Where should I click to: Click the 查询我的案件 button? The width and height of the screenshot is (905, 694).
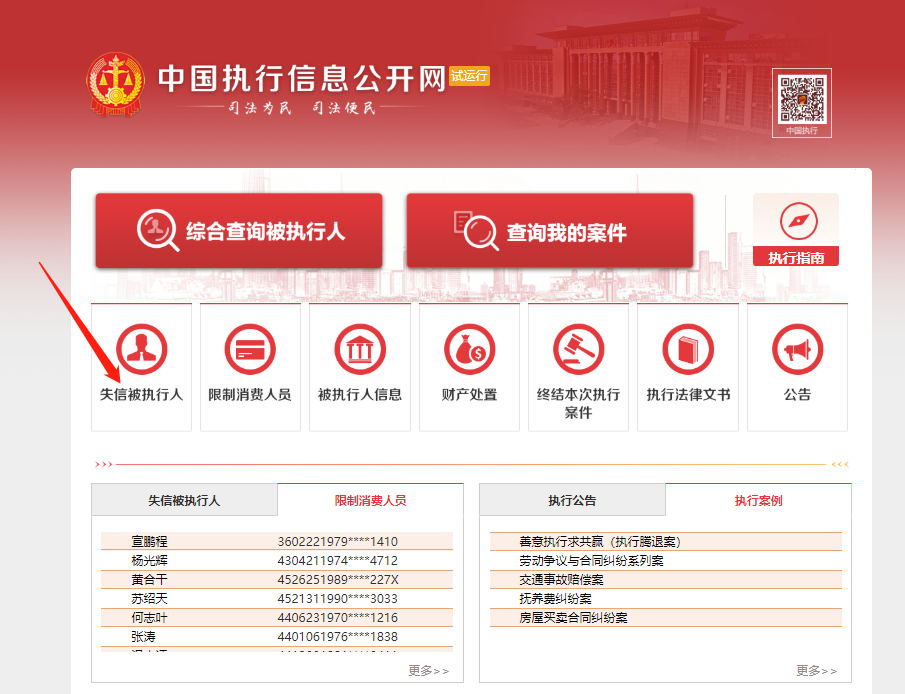[549, 232]
